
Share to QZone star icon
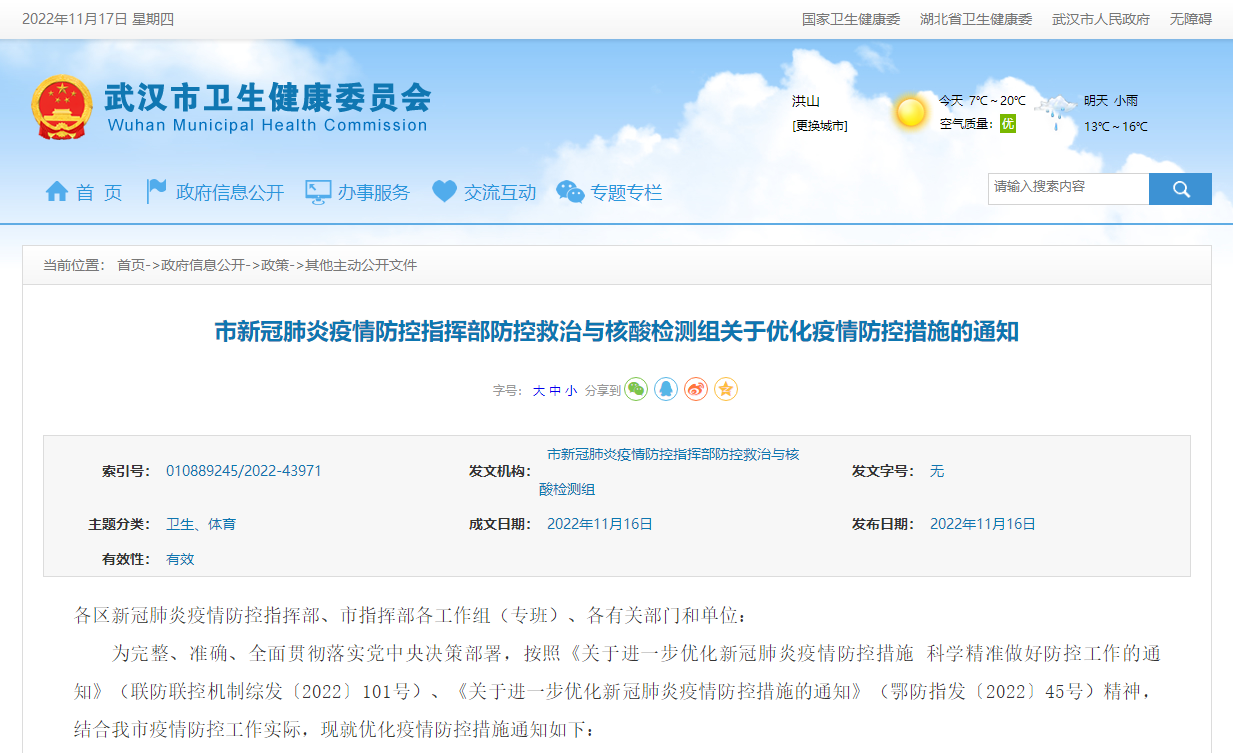pos(726,389)
